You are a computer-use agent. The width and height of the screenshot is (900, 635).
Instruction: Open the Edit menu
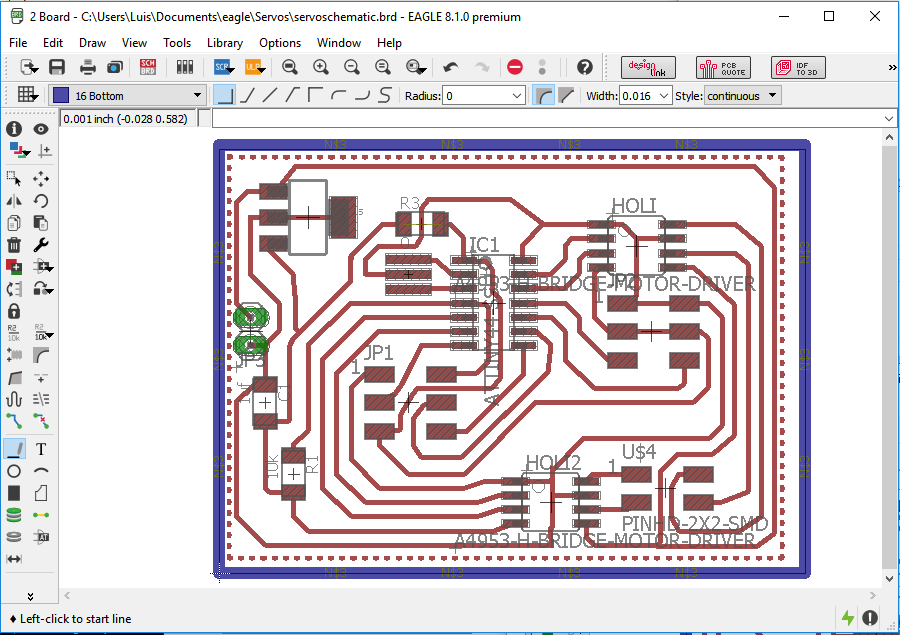tap(53, 43)
